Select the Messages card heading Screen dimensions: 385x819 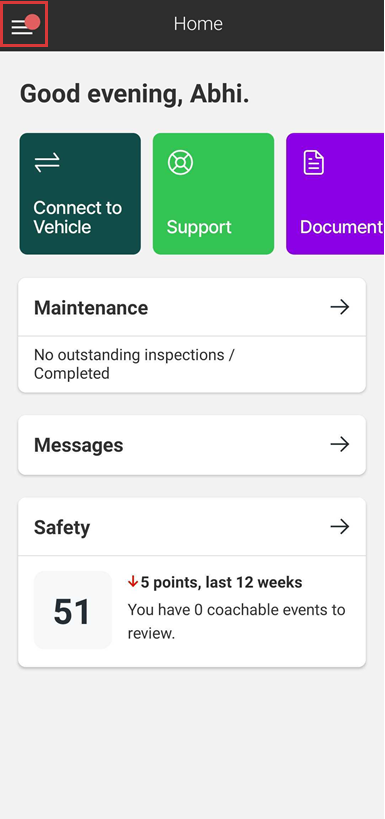click(x=78, y=445)
